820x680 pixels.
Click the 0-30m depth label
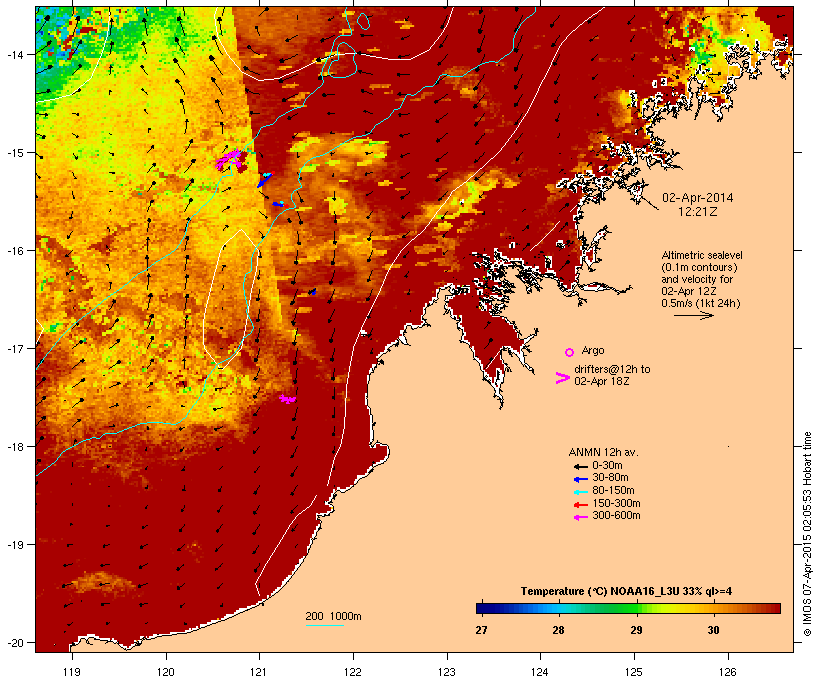[x=607, y=466]
